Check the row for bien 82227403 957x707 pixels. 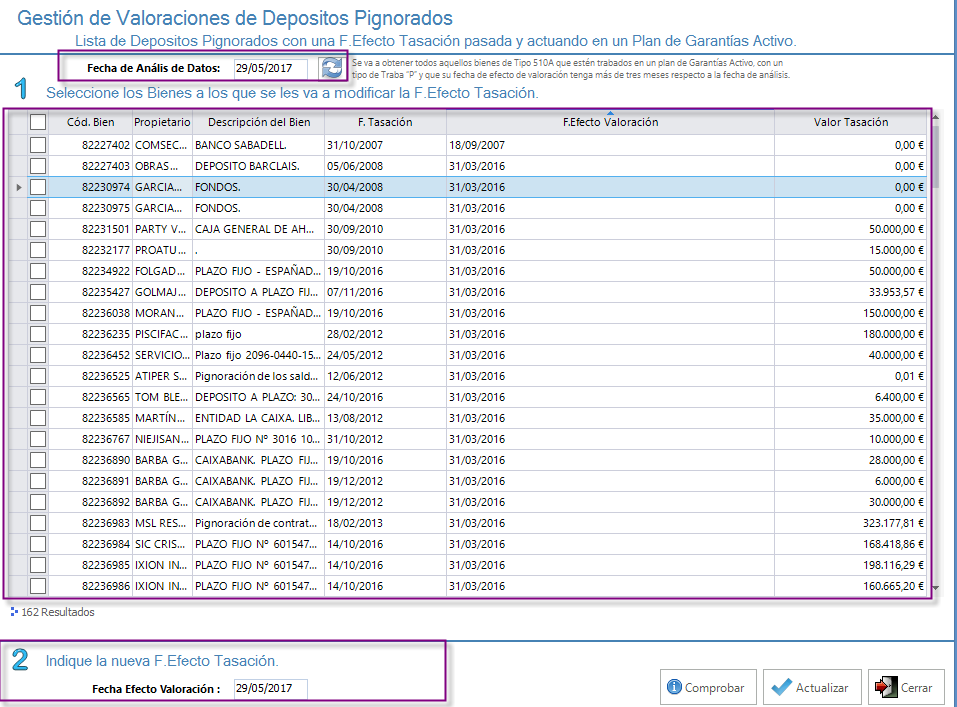(x=38, y=166)
